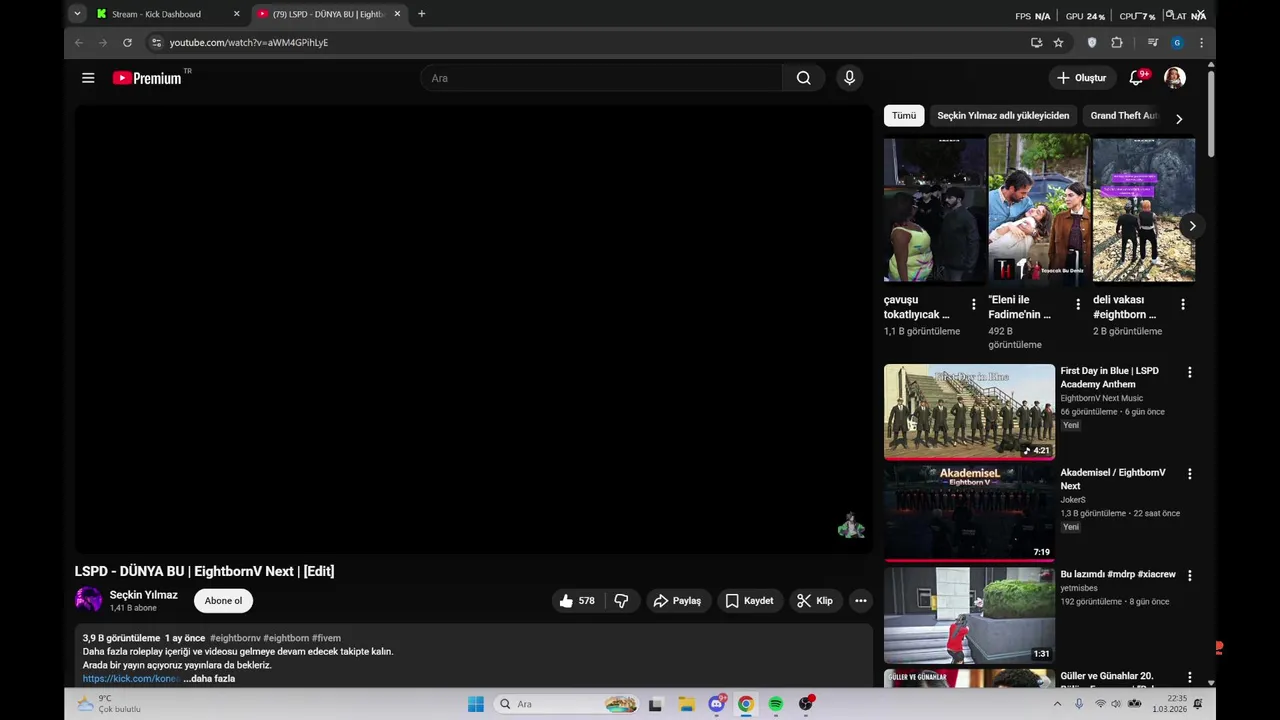View site information icon in address bar
The width and height of the screenshot is (1280, 720).
click(155, 43)
